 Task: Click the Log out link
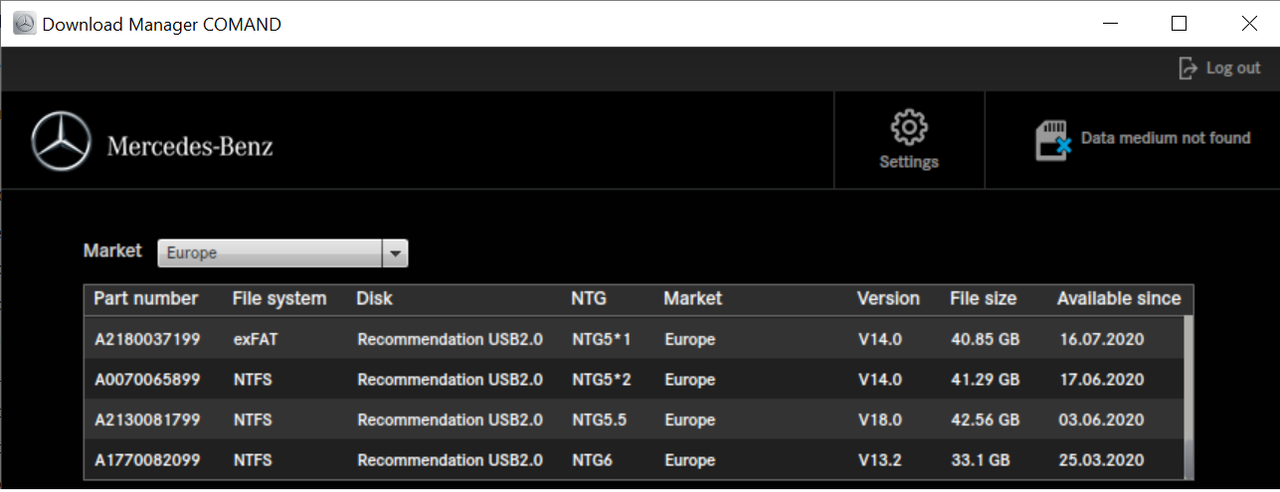1233,68
